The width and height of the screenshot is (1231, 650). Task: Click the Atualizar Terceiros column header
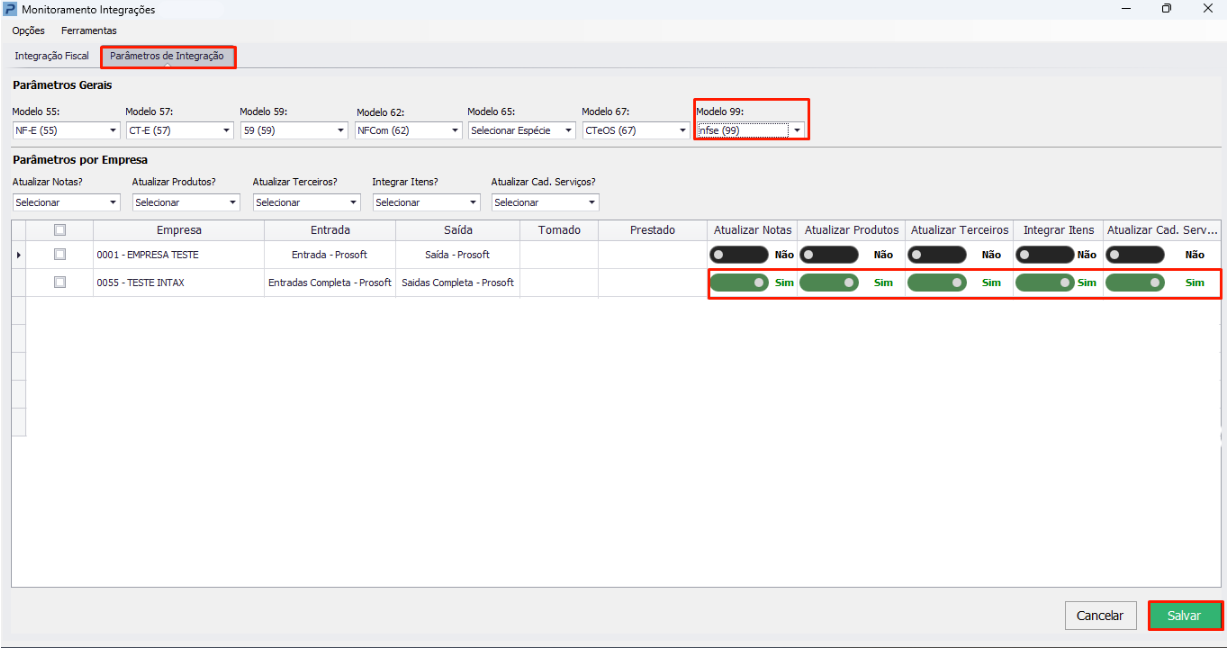[960, 230]
